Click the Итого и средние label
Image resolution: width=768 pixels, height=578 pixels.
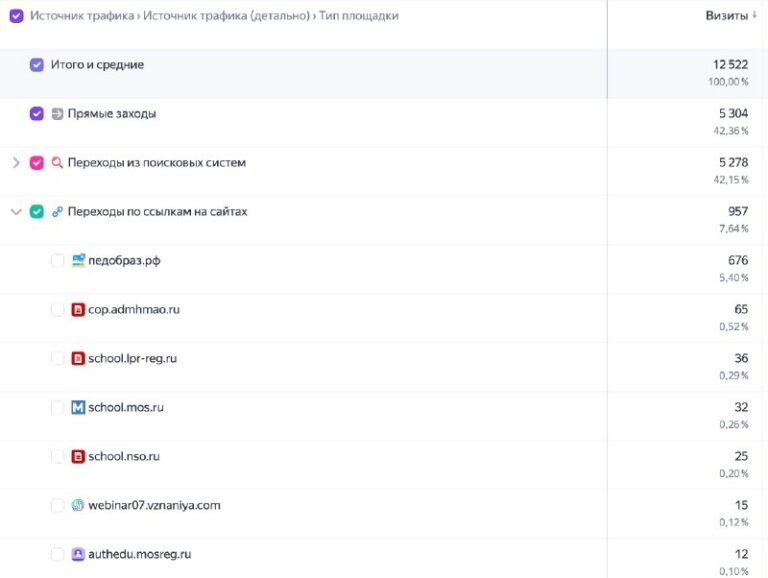[x=97, y=65]
